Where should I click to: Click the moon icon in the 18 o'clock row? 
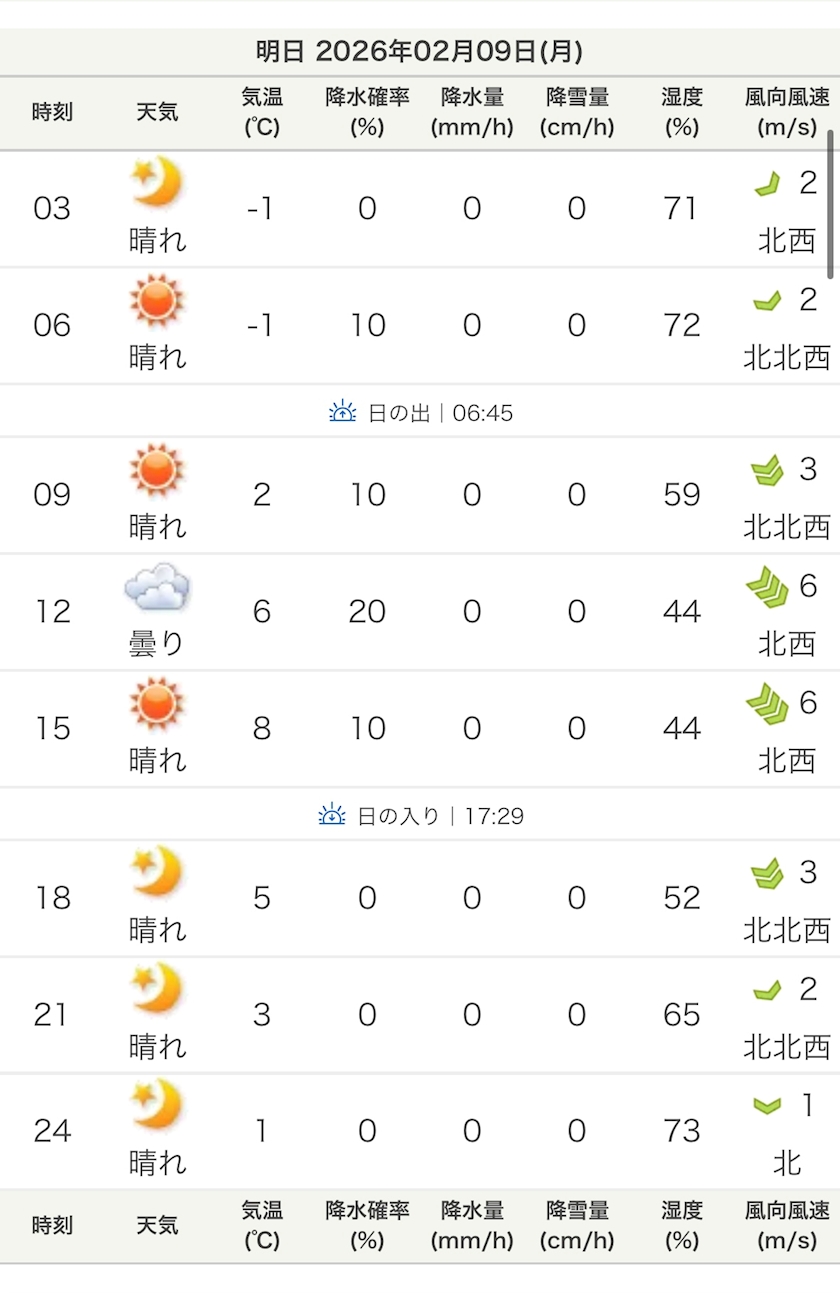click(x=157, y=873)
